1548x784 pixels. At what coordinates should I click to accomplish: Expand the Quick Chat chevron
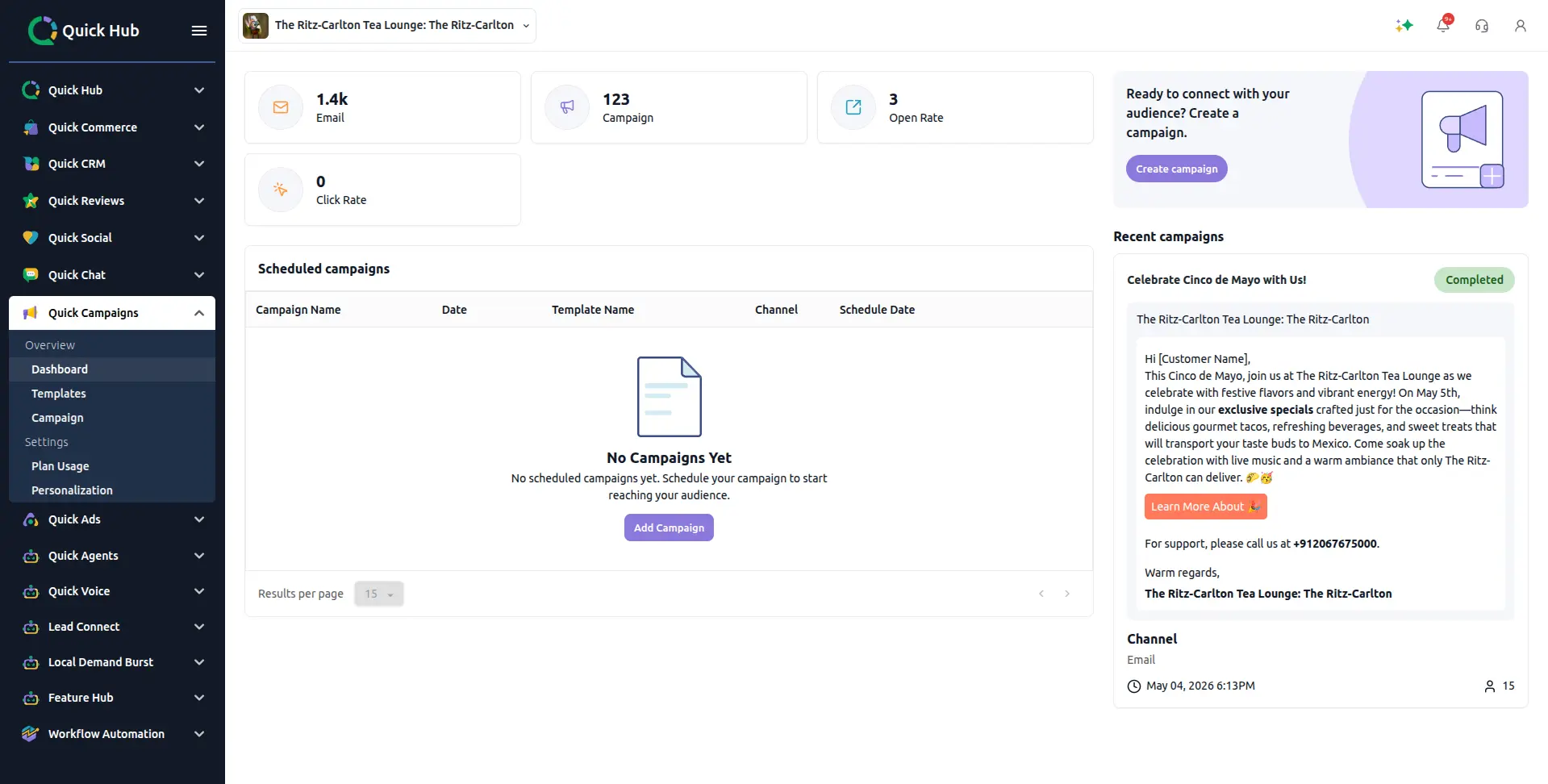point(199,275)
